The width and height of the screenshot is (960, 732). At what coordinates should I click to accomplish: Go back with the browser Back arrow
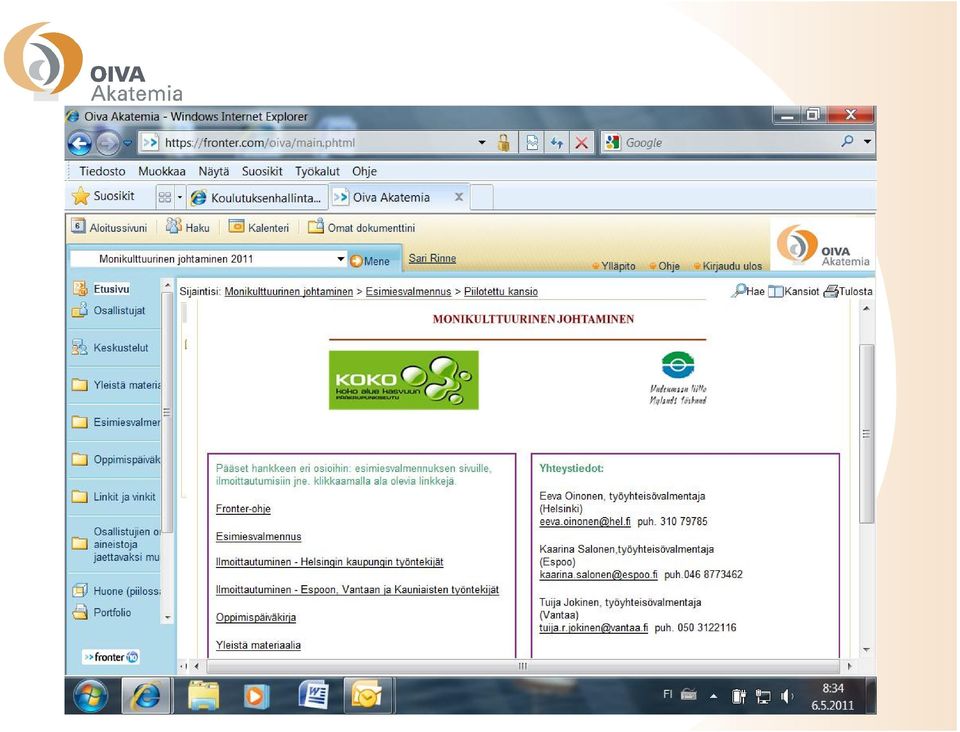80,144
